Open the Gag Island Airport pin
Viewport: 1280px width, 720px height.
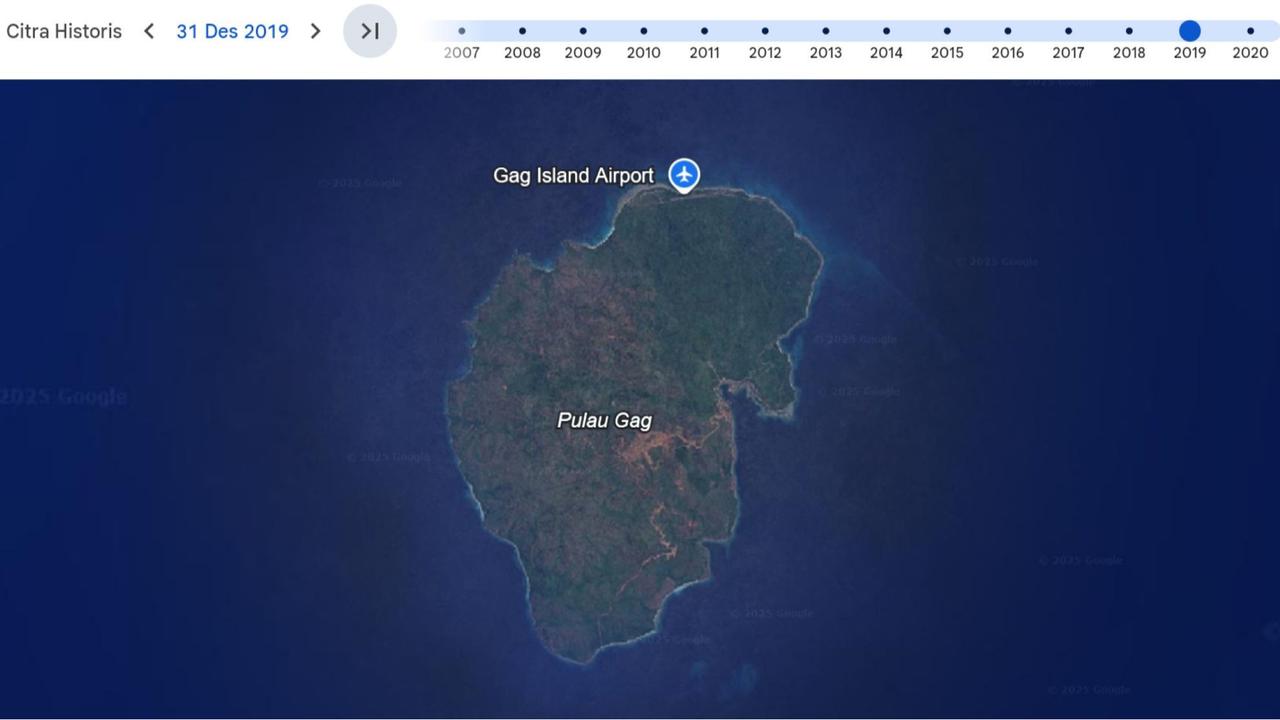click(684, 175)
